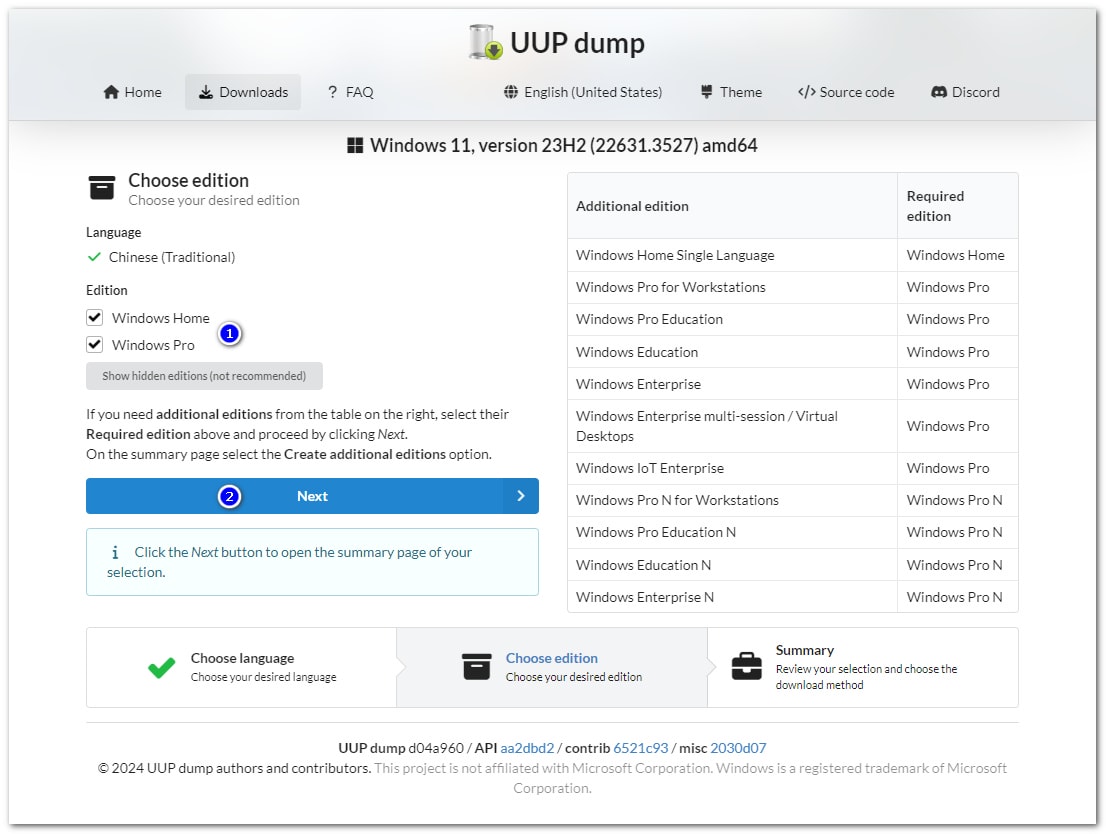Click the green checkmark beside Chinese (Traditional)
The height and width of the screenshot is (834, 1106).
94,257
